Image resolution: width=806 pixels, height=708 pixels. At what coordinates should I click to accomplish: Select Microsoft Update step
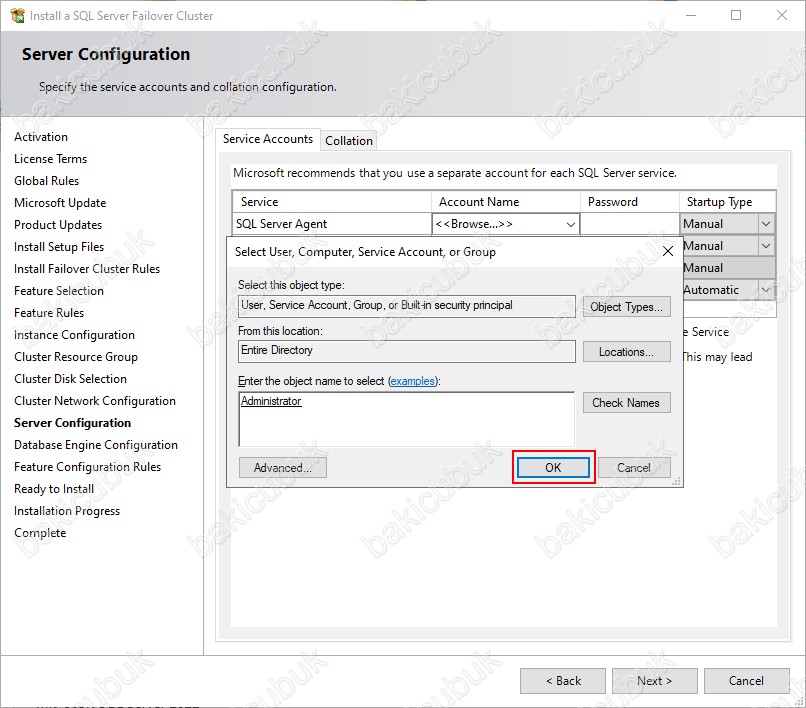click(x=60, y=203)
